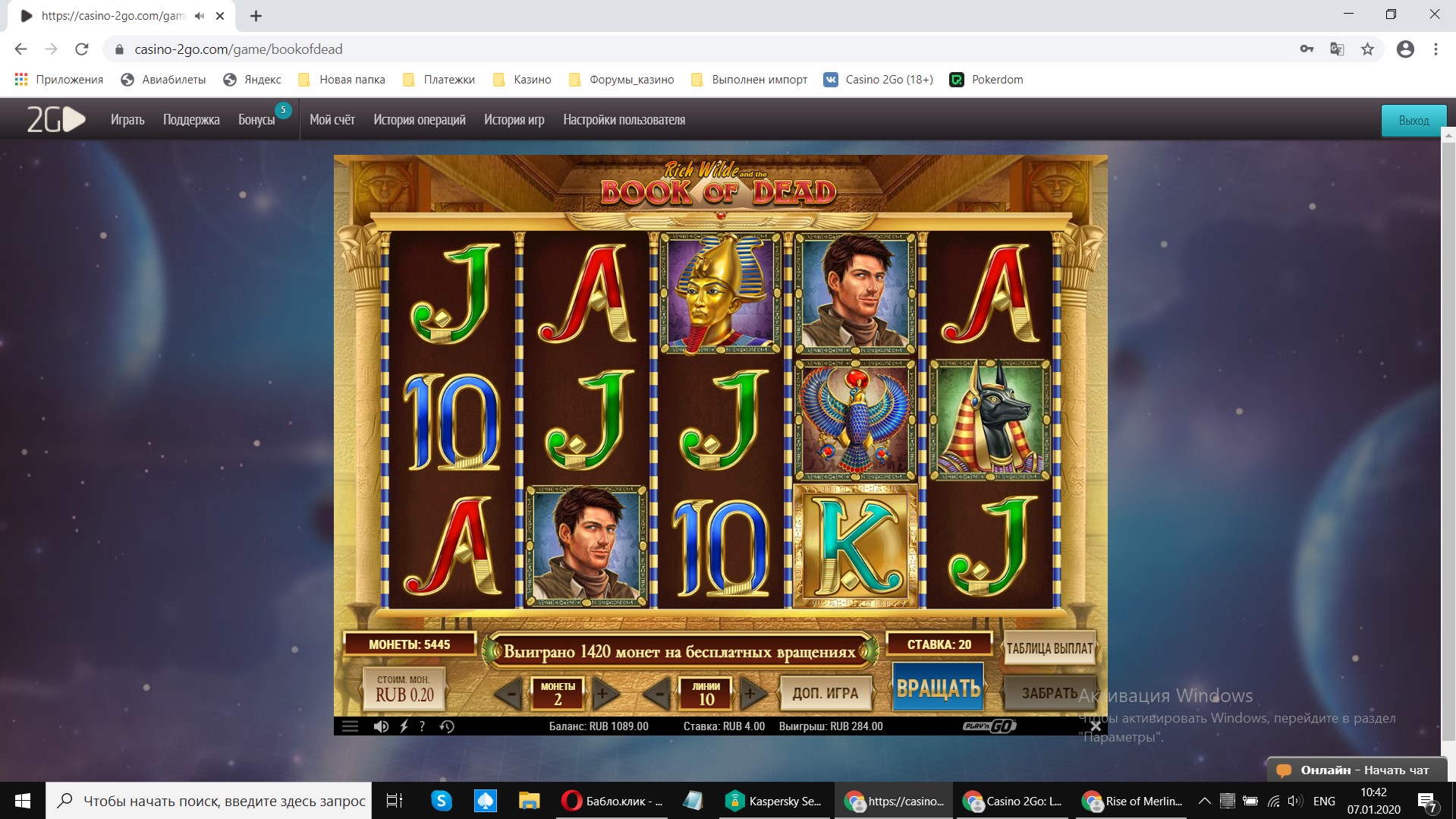Click the Выход logout button
This screenshot has width=1456, height=819.
(x=1414, y=121)
